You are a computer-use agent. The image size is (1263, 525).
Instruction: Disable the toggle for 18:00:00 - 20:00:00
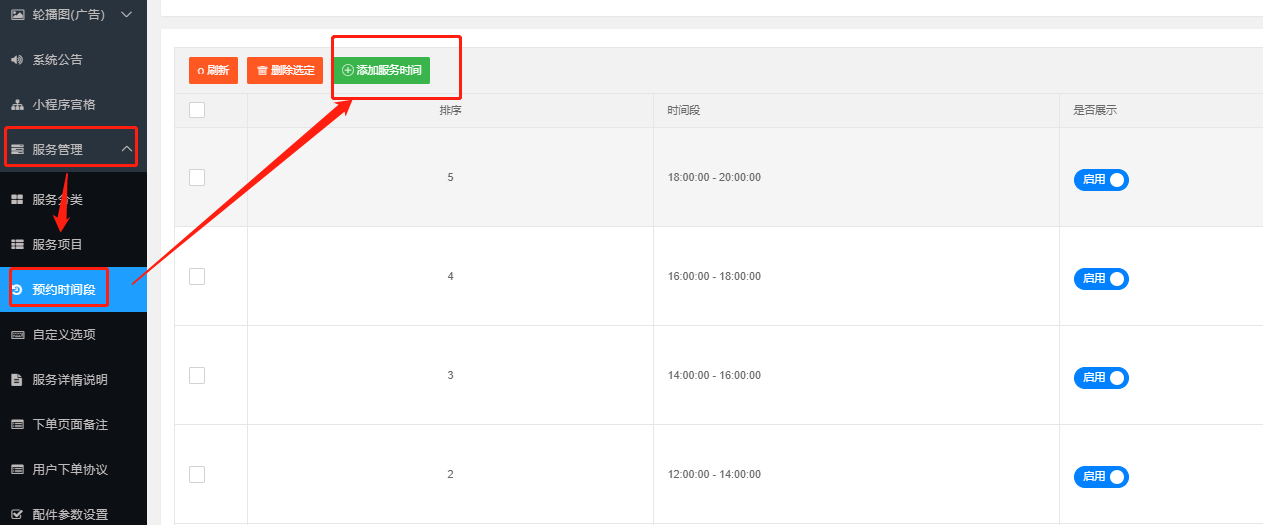(1101, 180)
